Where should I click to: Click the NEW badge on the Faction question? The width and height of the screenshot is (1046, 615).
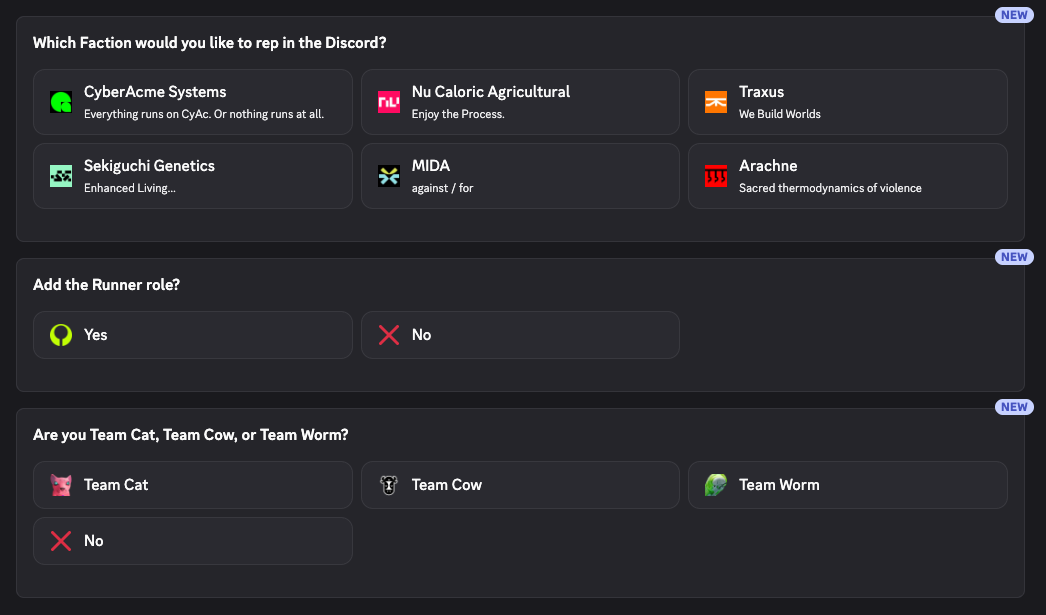click(1013, 14)
